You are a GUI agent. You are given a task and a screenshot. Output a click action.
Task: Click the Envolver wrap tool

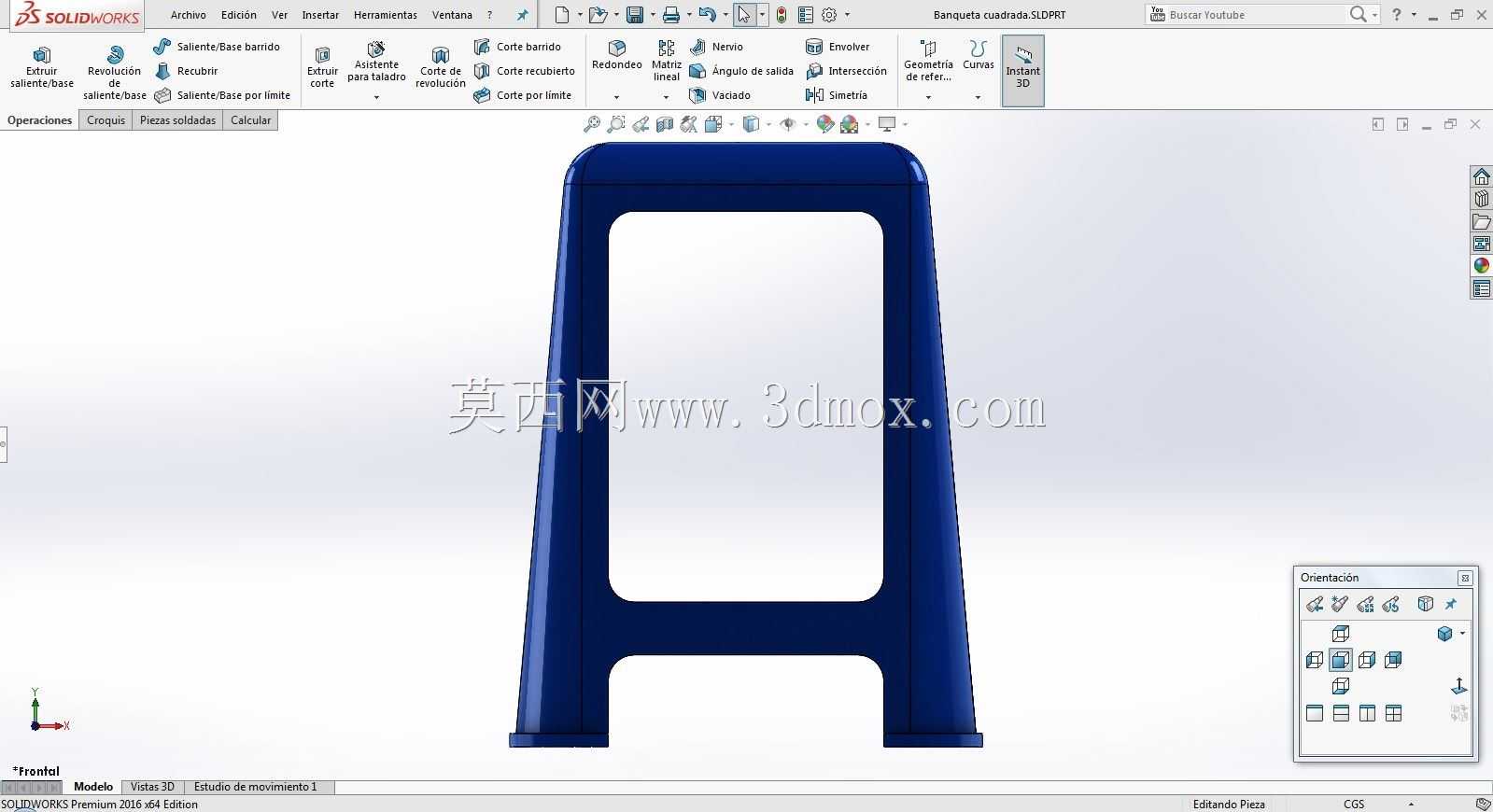pos(838,47)
